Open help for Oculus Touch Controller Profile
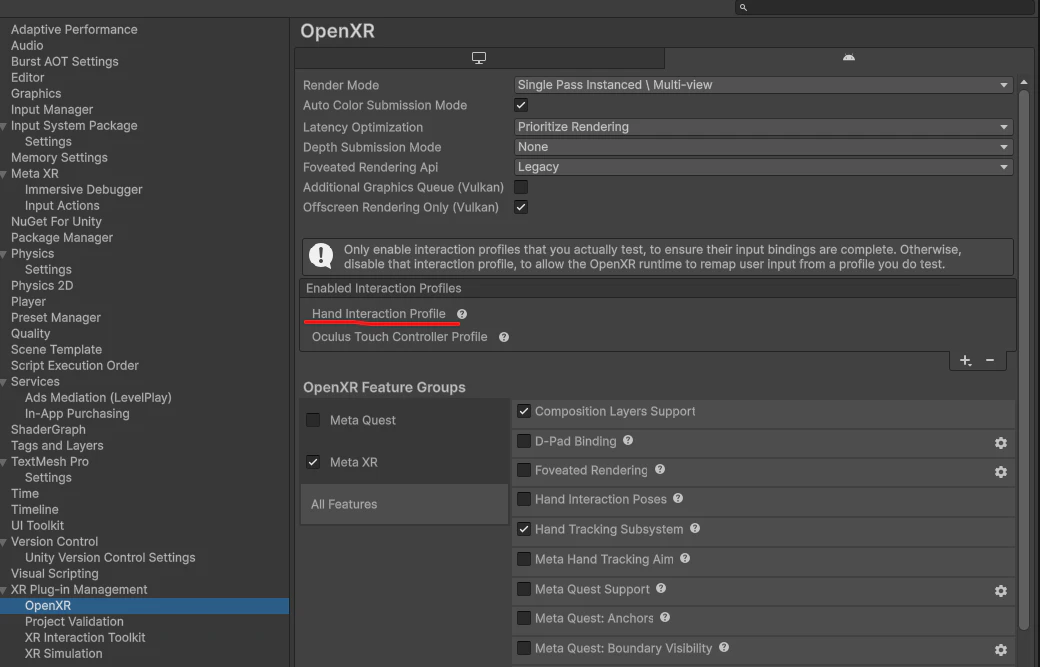 pos(504,337)
